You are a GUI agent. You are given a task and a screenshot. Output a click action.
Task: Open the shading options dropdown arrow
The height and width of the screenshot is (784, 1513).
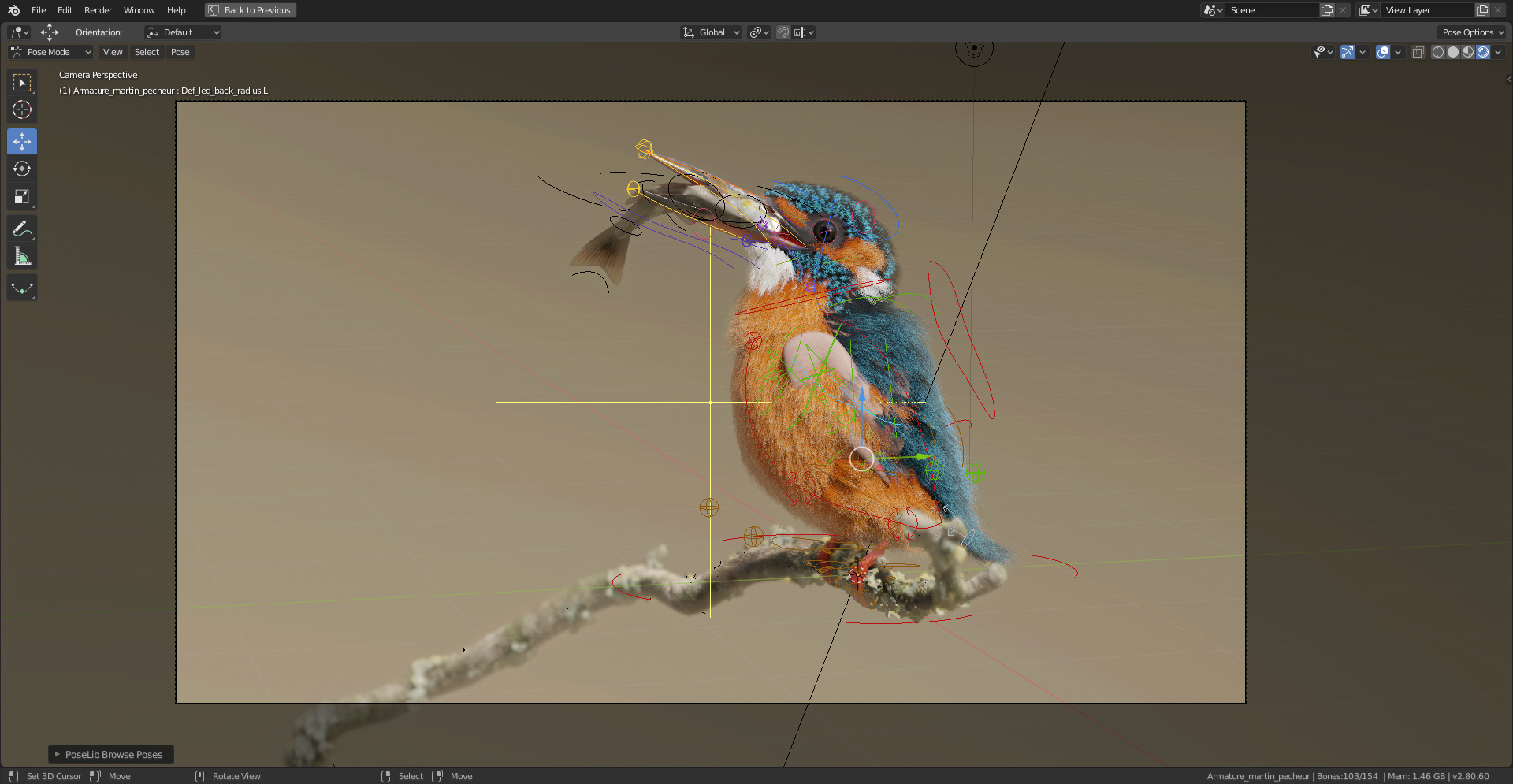pyautogui.click(x=1498, y=52)
